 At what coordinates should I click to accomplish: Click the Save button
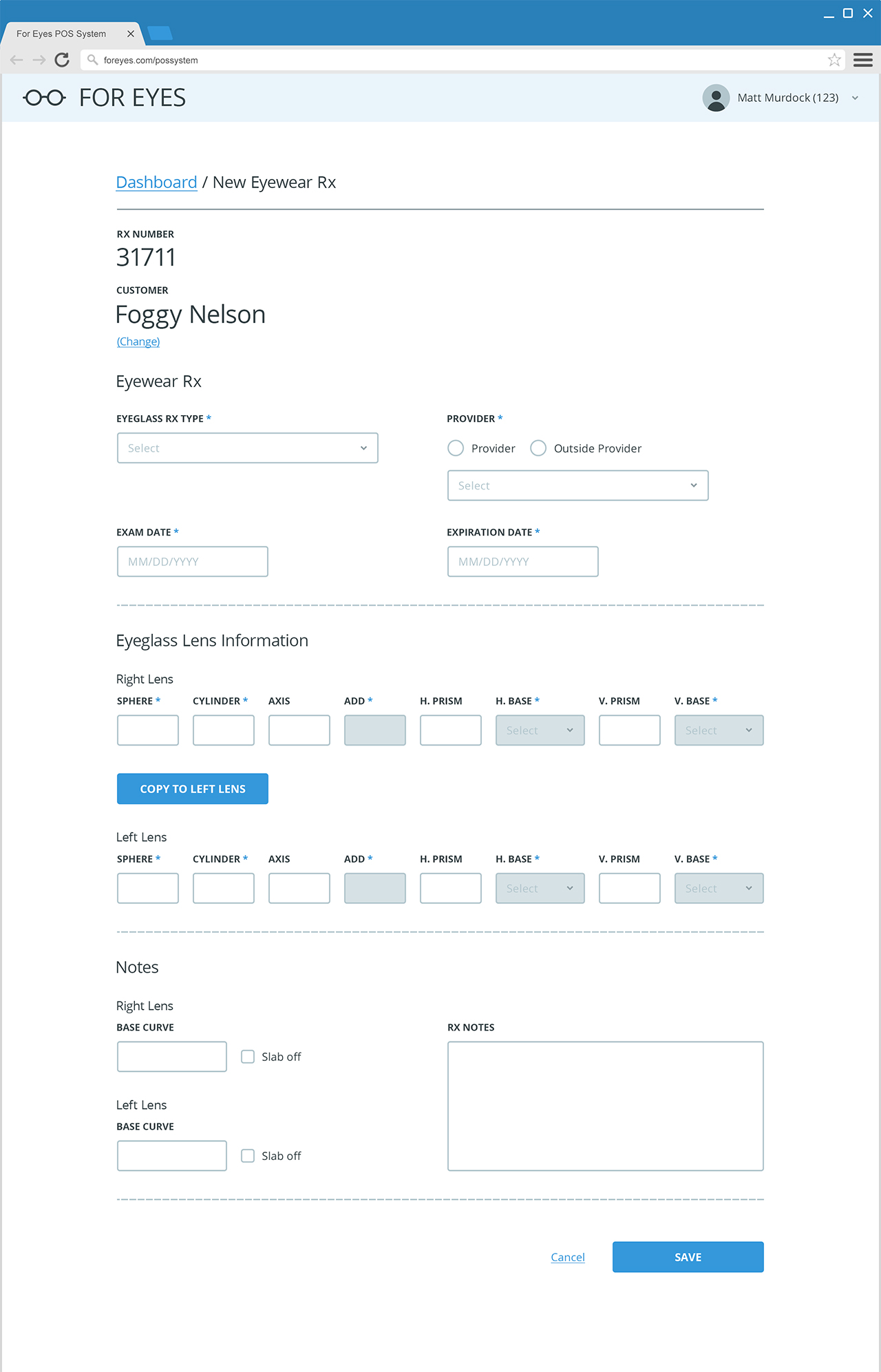(x=688, y=1257)
